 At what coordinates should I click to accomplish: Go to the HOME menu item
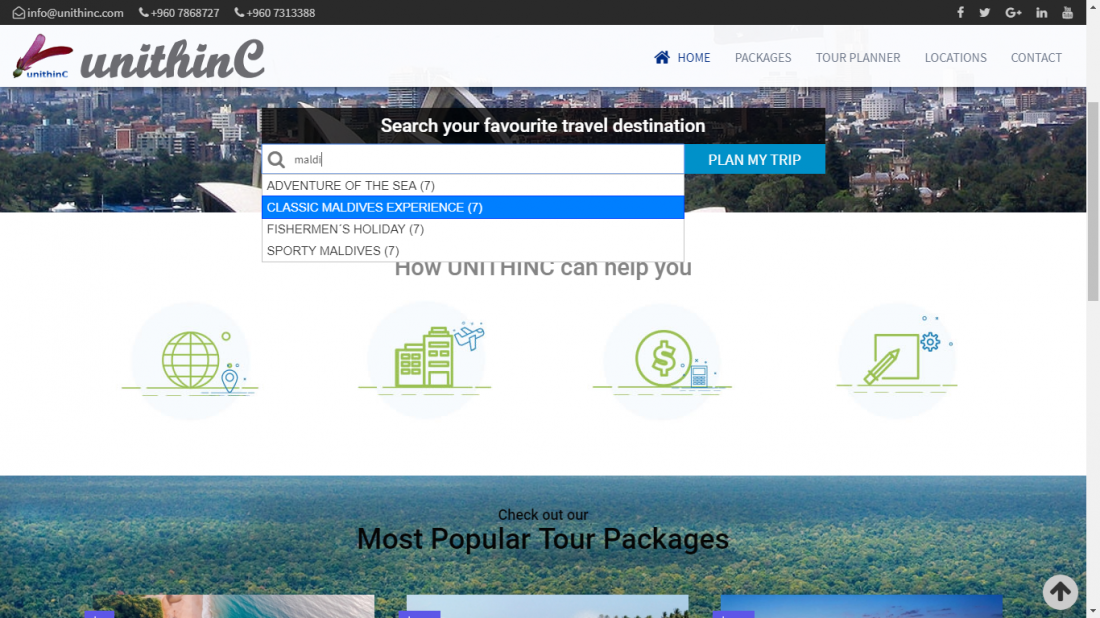pos(693,58)
